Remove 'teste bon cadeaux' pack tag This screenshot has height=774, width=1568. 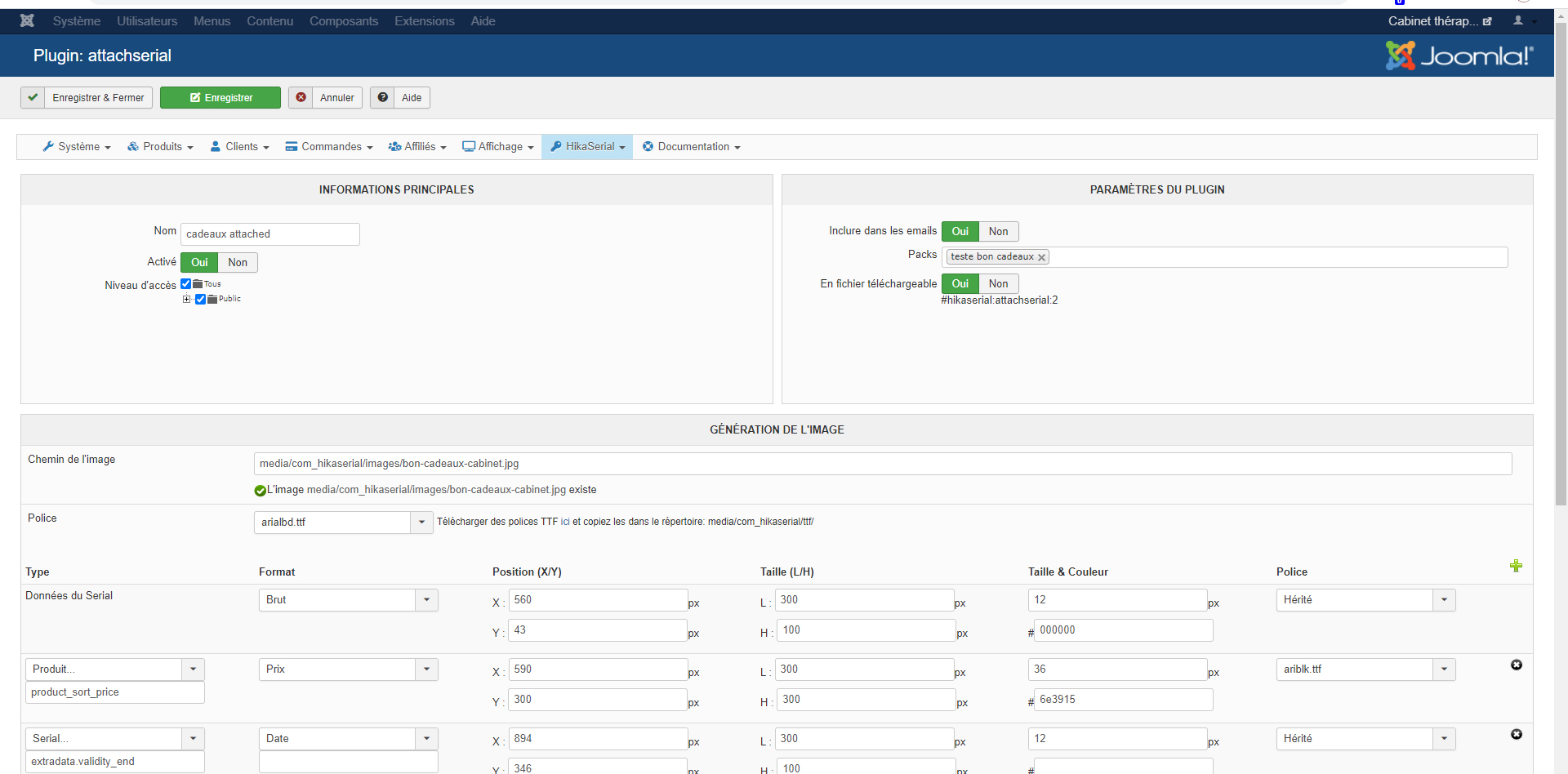tap(1041, 257)
